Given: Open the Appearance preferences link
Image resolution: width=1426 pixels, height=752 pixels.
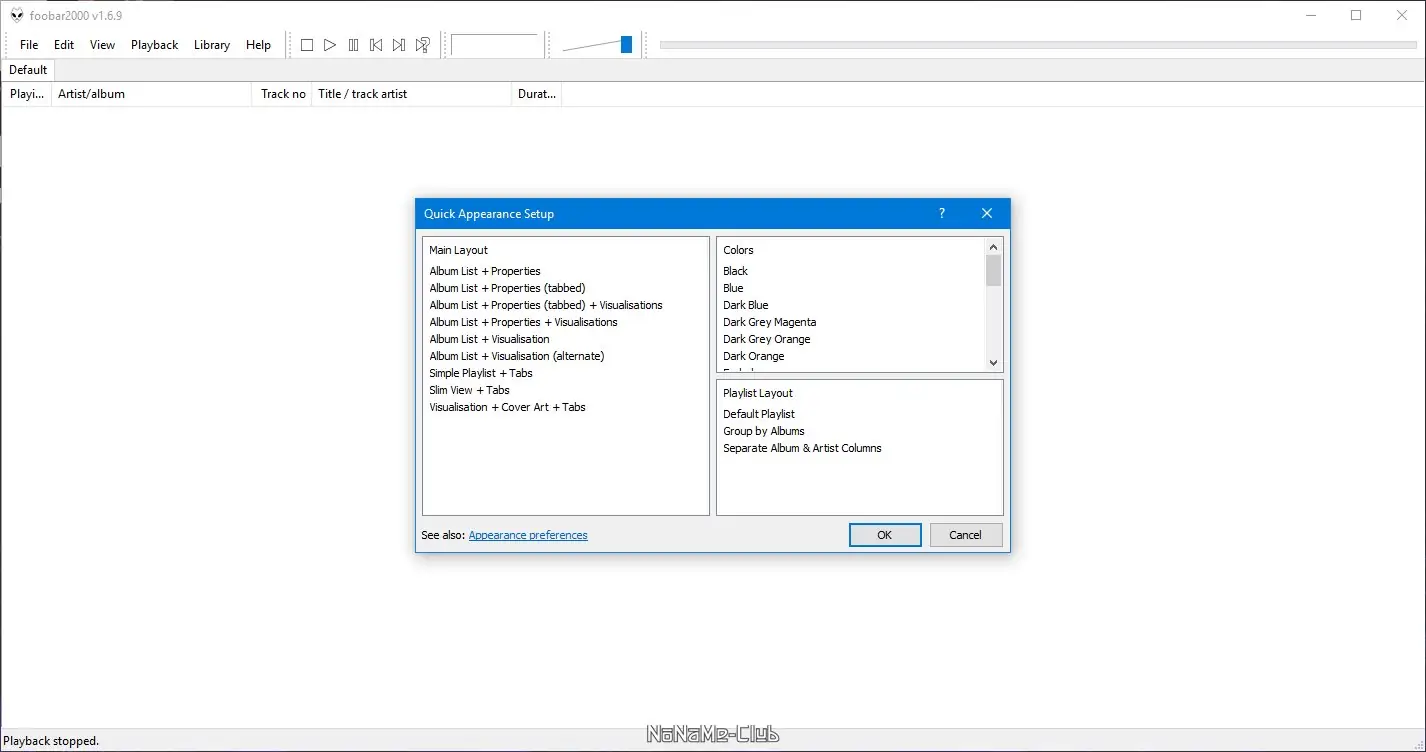Looking at the screenshot, I should click(528, 535).
